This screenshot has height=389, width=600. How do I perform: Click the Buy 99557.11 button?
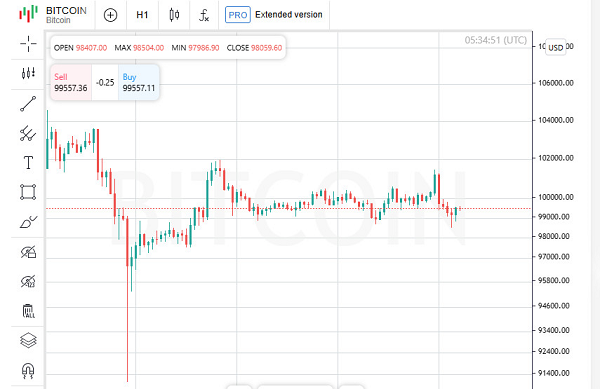(x=139, y=82)
